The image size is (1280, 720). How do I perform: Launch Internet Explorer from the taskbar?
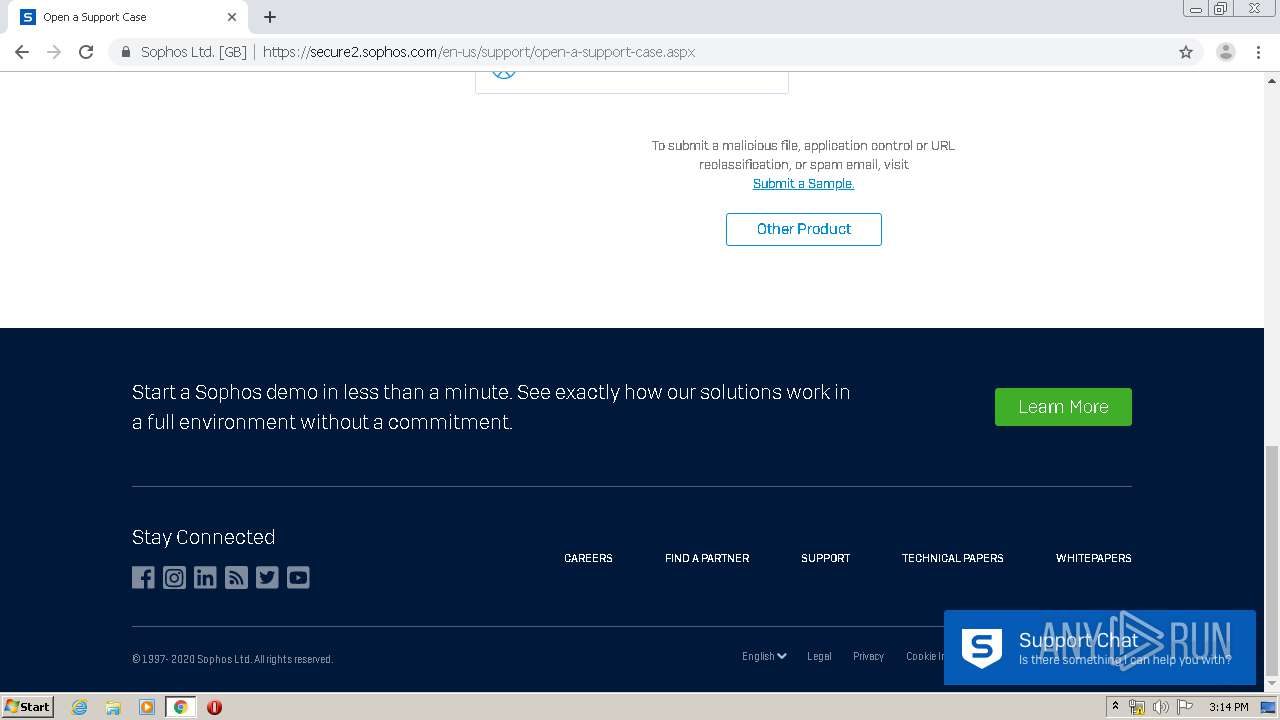[79, 707]
